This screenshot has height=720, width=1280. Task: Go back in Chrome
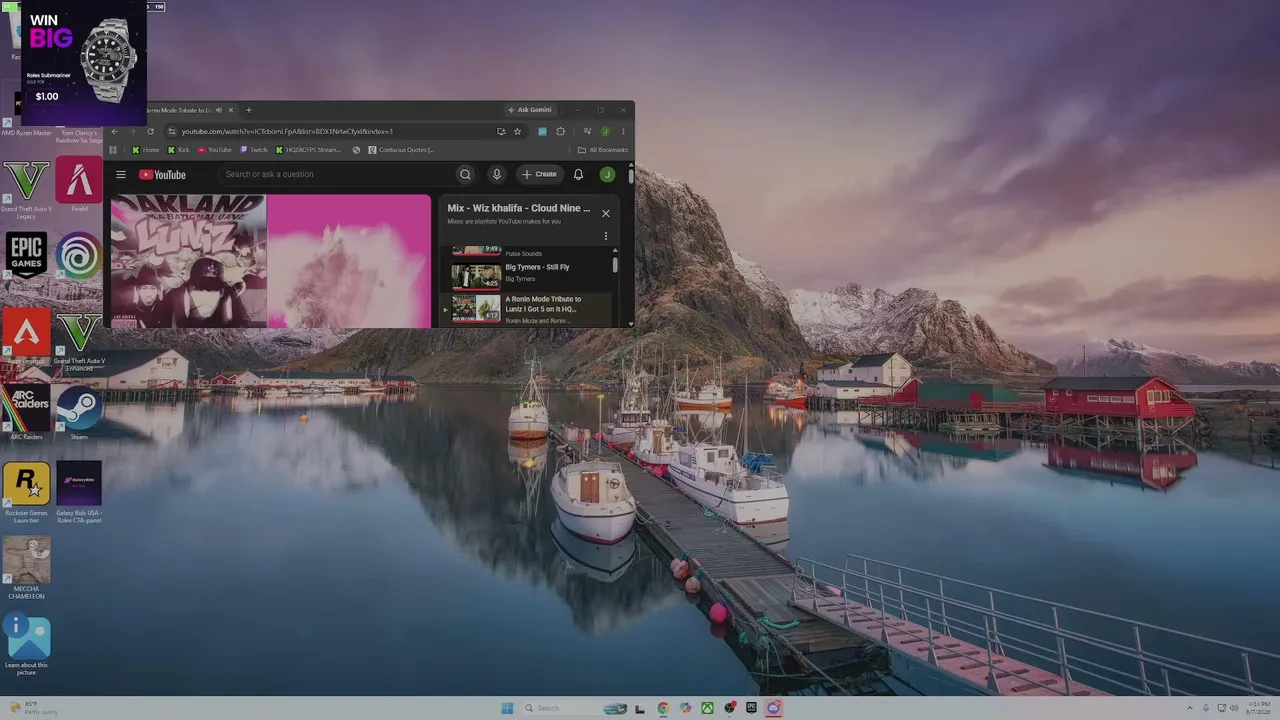114,131
